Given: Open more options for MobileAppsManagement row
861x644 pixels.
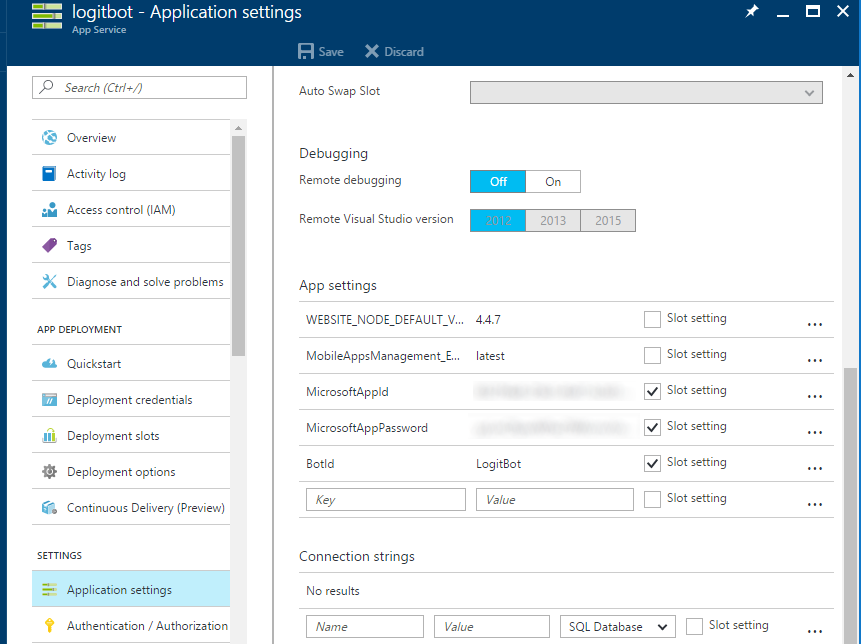Looking at the screenshot, I should tap(815, 361).
